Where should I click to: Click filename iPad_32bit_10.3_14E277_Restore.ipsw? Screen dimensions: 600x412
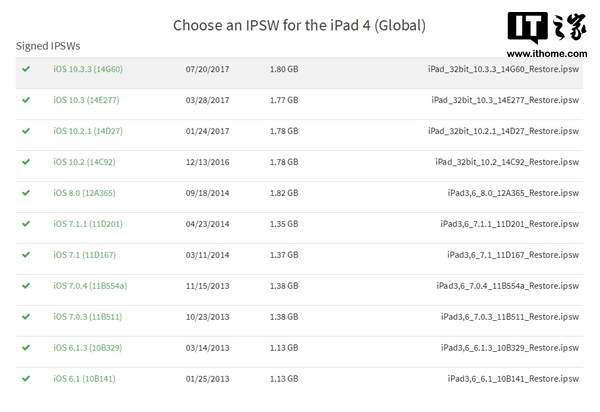tap(505, 100)
